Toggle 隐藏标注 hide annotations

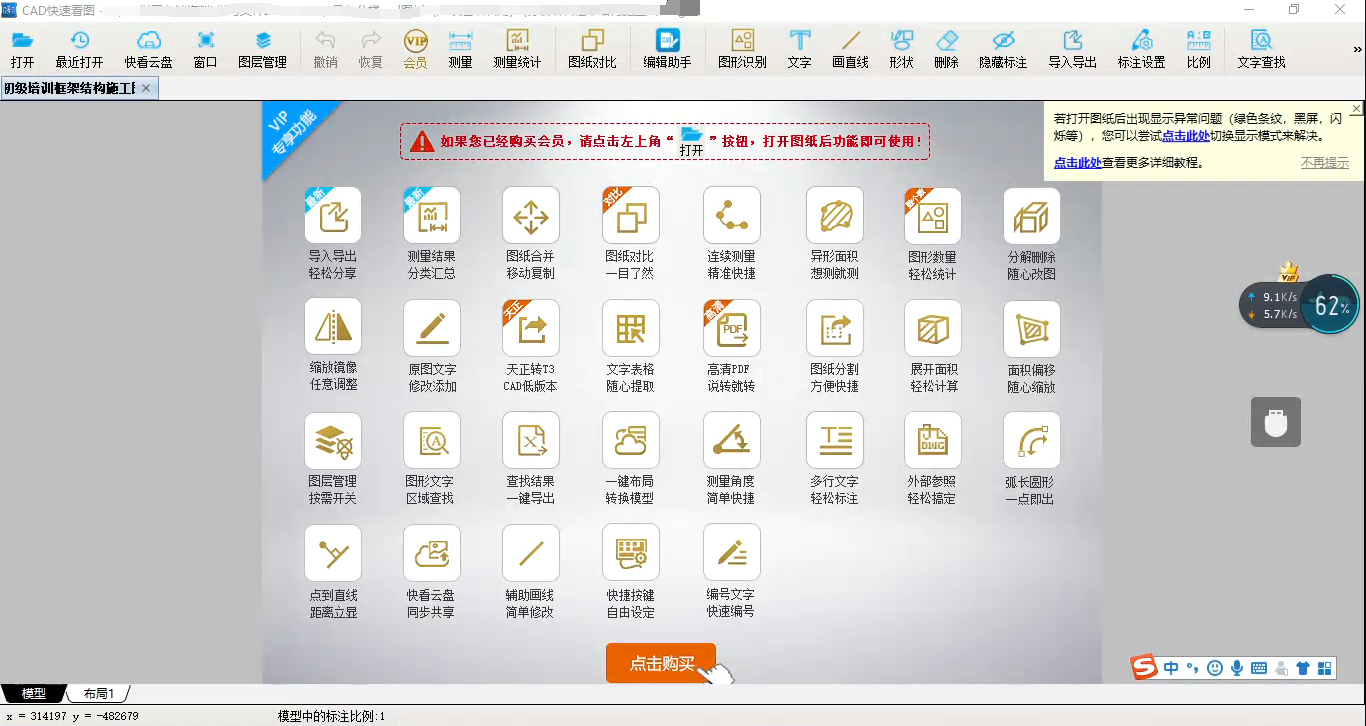[1003, 49]
